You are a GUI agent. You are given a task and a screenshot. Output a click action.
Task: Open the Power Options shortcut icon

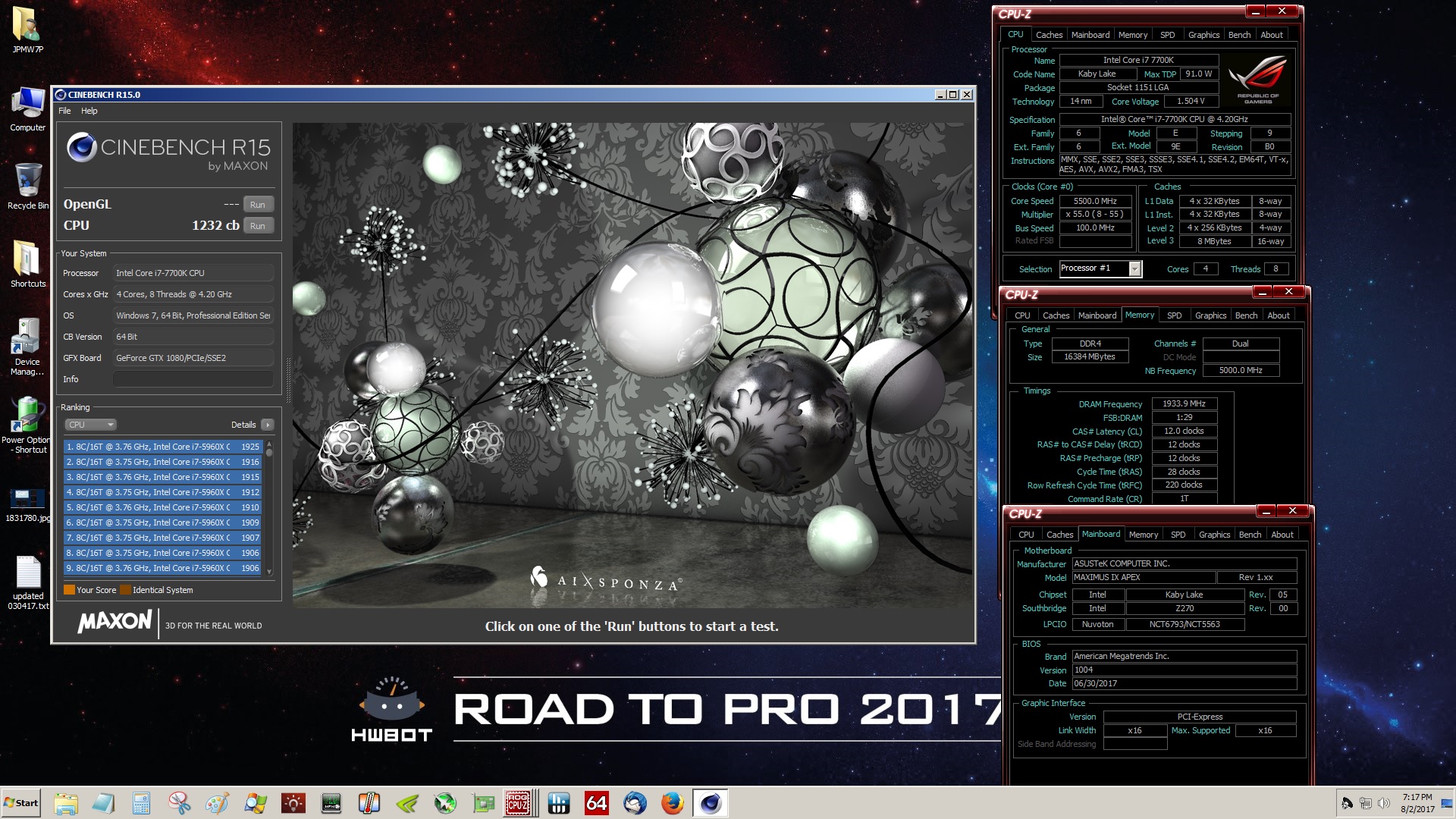(27, 425)
